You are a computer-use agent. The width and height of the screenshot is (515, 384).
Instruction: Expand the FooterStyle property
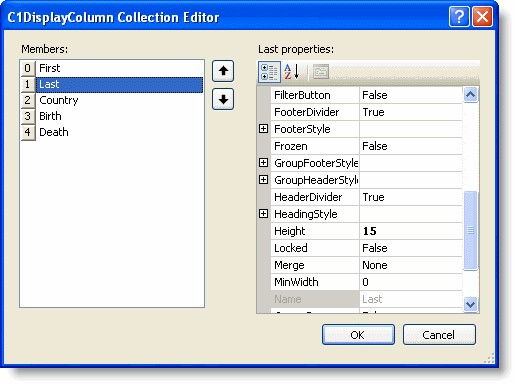(x=263, y=129)
